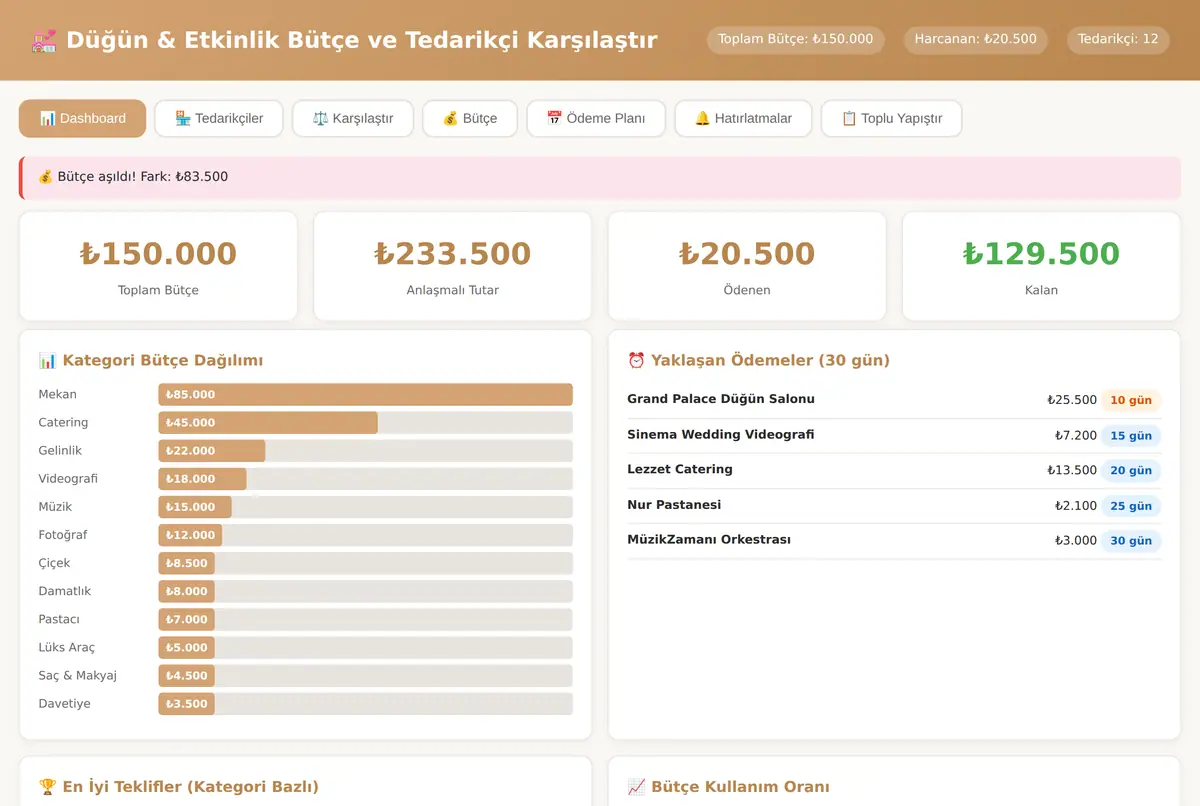Switch to the Hatırlatmalar tab

point(743,118)
